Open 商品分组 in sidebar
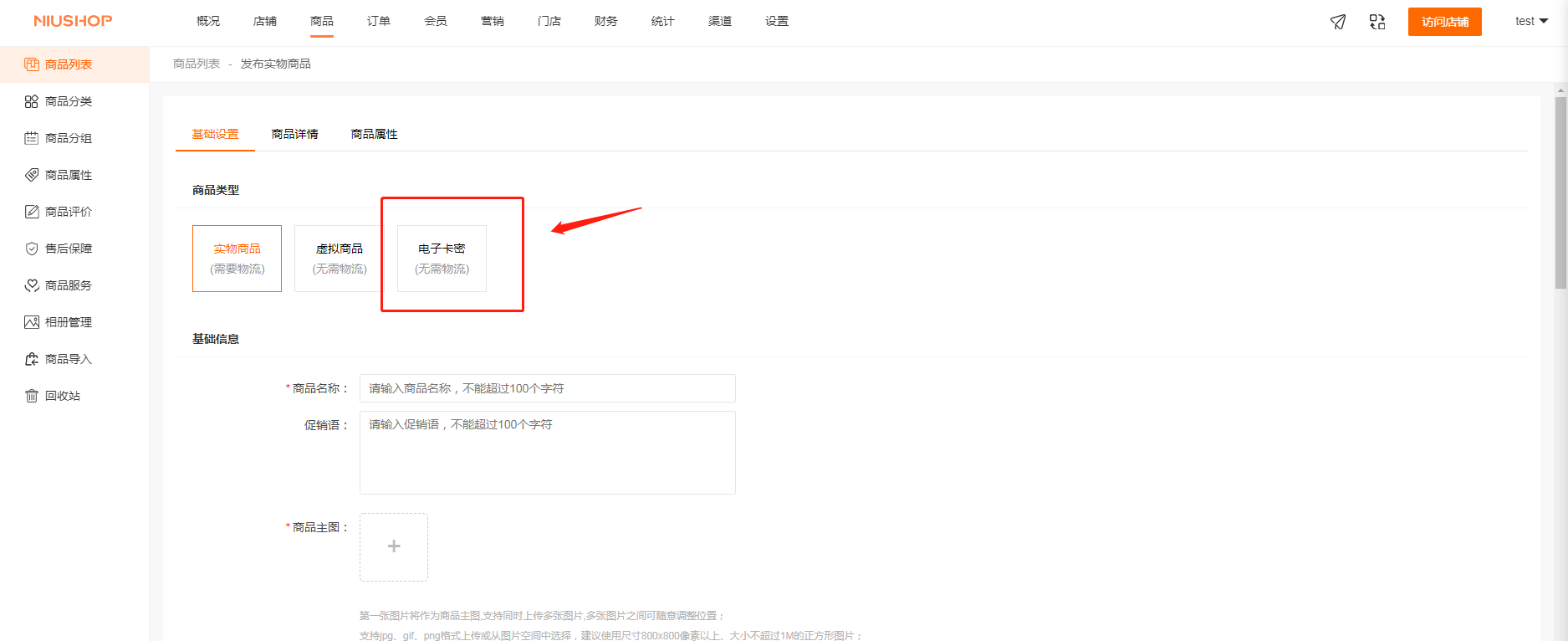 [74, 138]
